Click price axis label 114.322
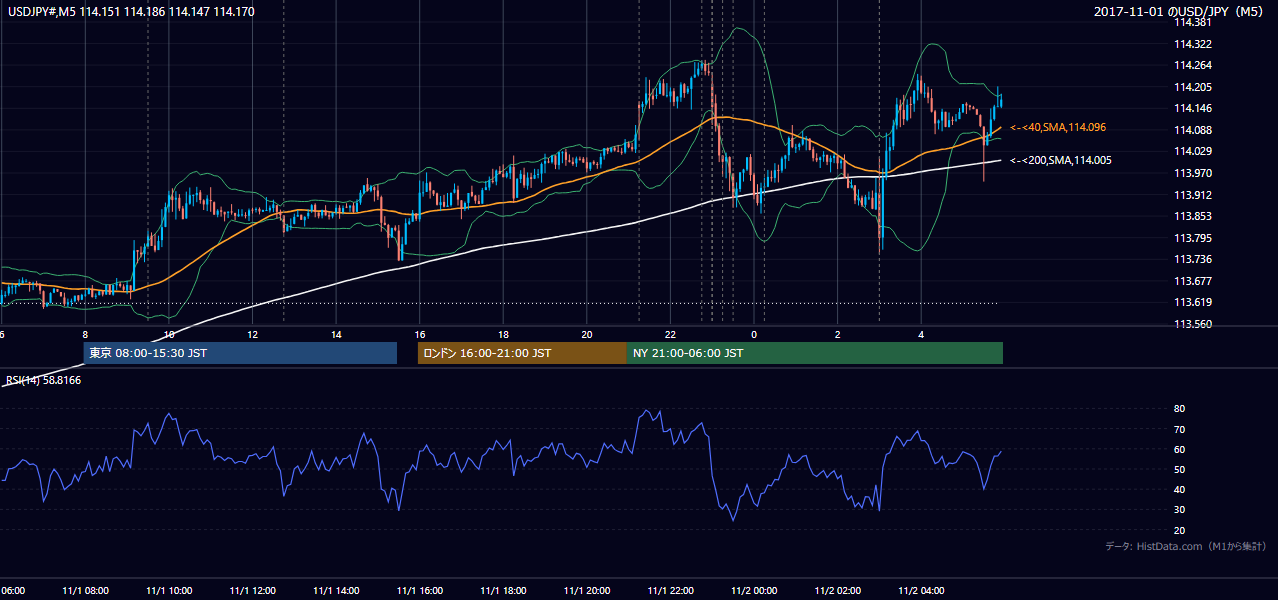 point(1192,44)
